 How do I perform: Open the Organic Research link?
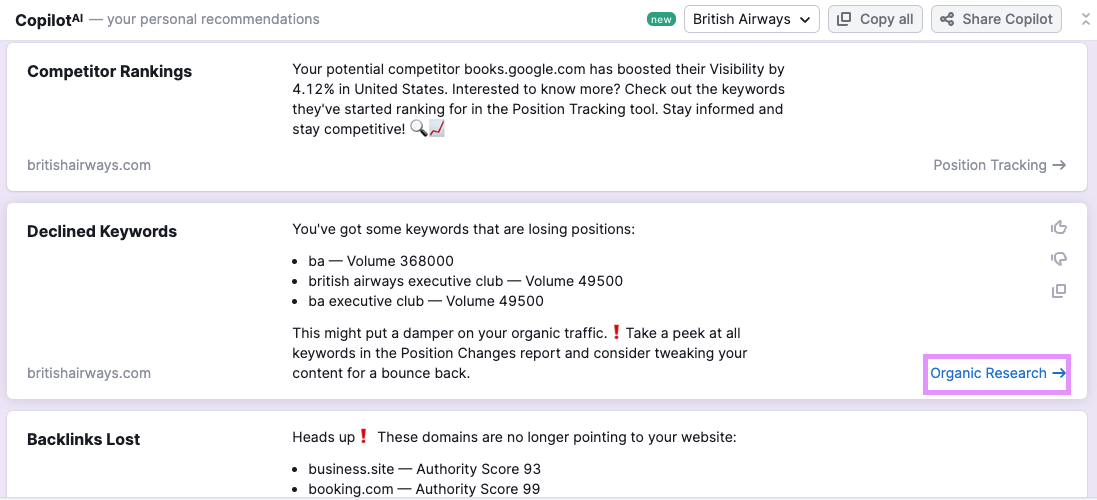click(x=997, y=373)
